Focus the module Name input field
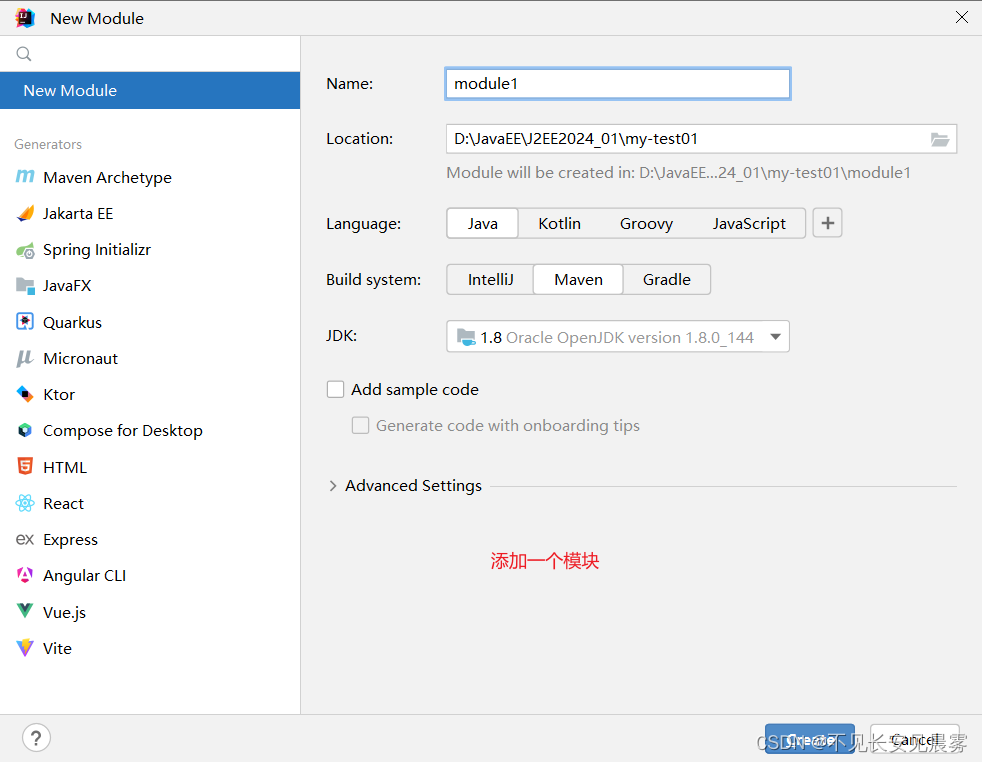The image size is (982, 762). [x=618, y=84]
